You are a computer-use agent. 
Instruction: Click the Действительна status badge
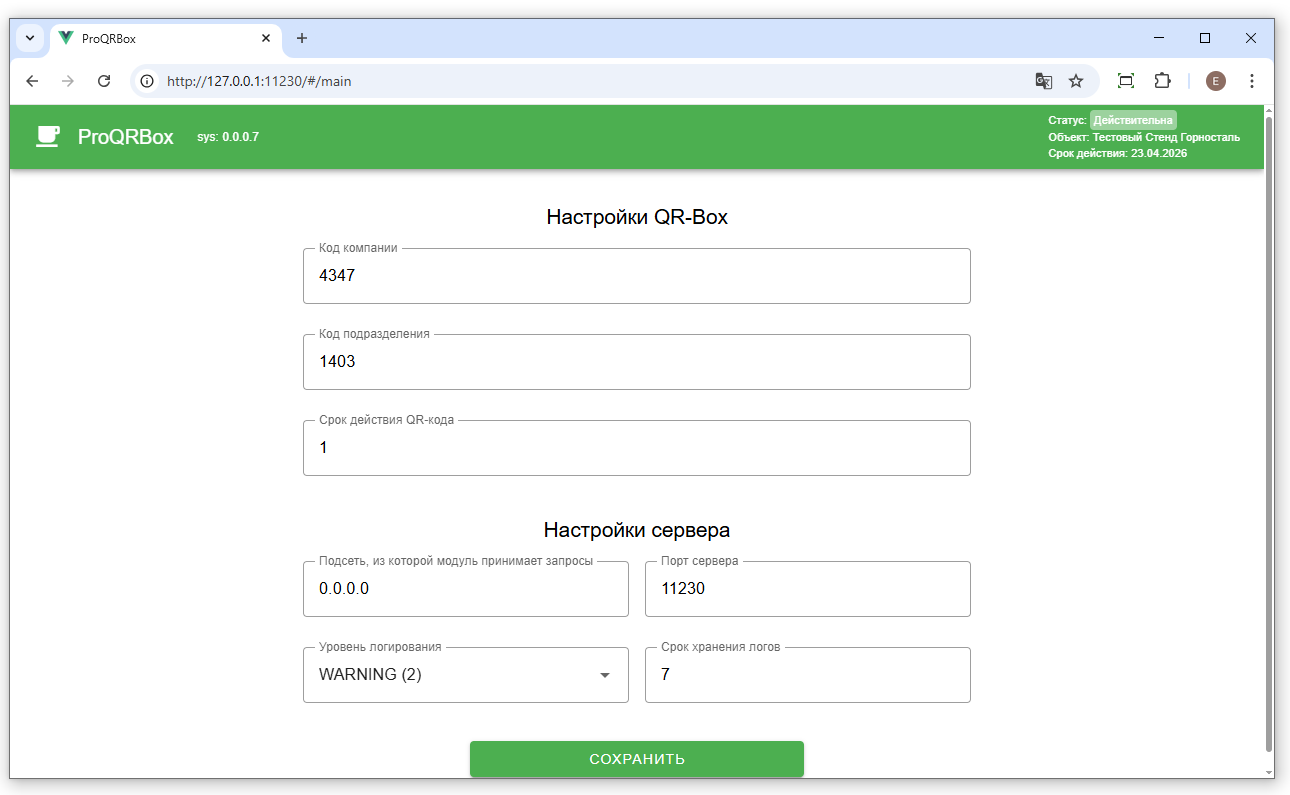coord(1133,120)
